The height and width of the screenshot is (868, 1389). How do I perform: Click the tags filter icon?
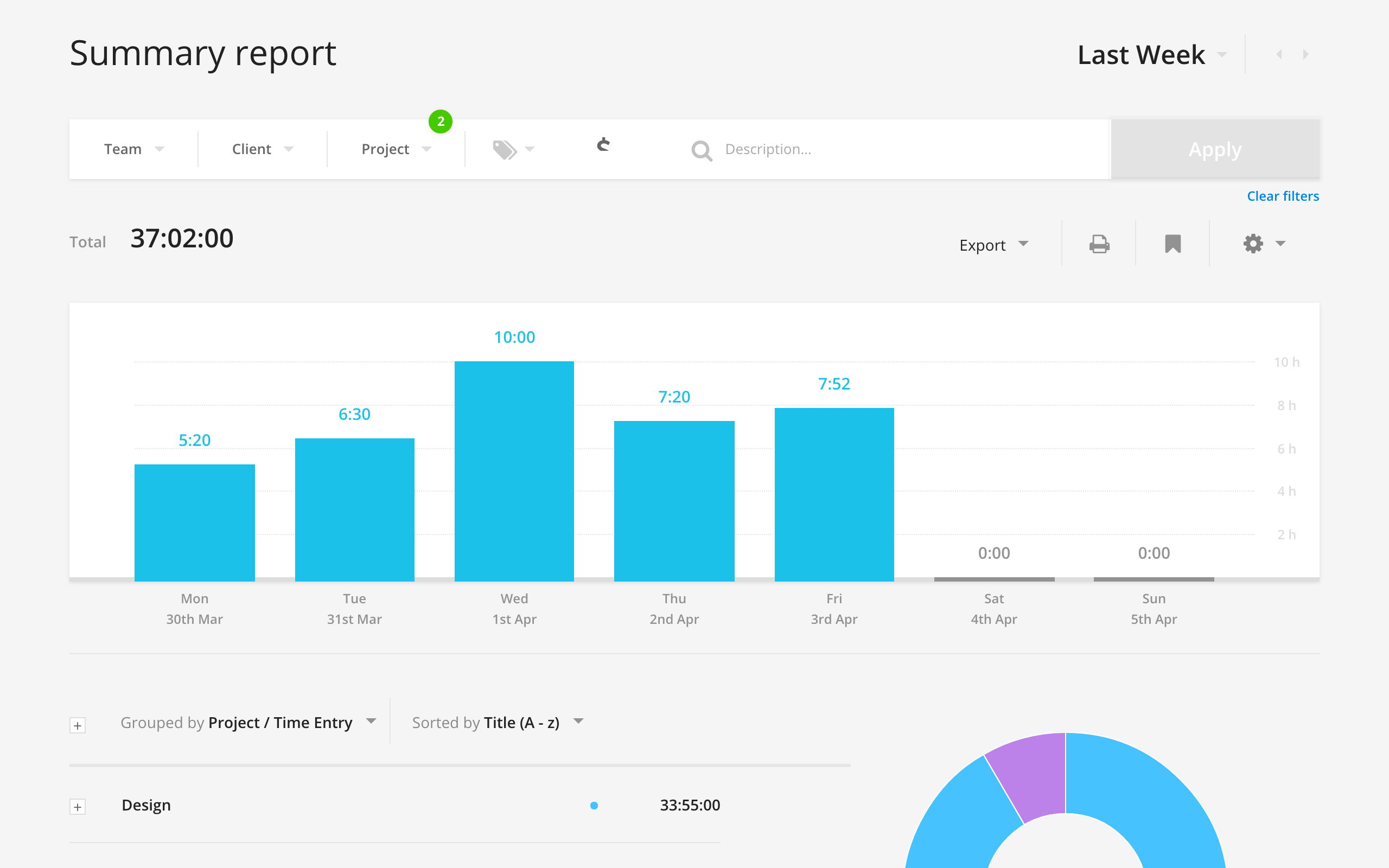pyautogui.click(x=509, y=150)
